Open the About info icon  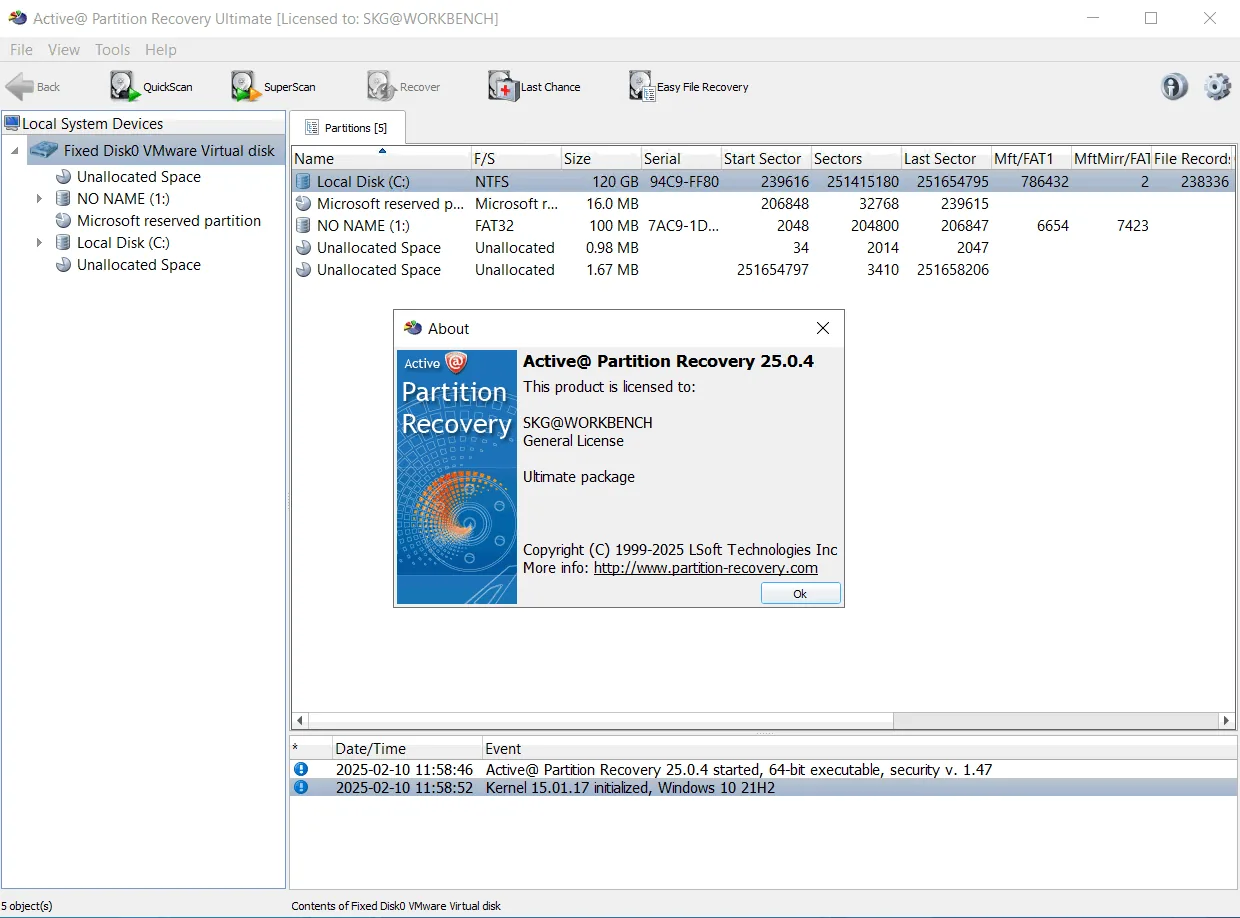pos(1174,87)
